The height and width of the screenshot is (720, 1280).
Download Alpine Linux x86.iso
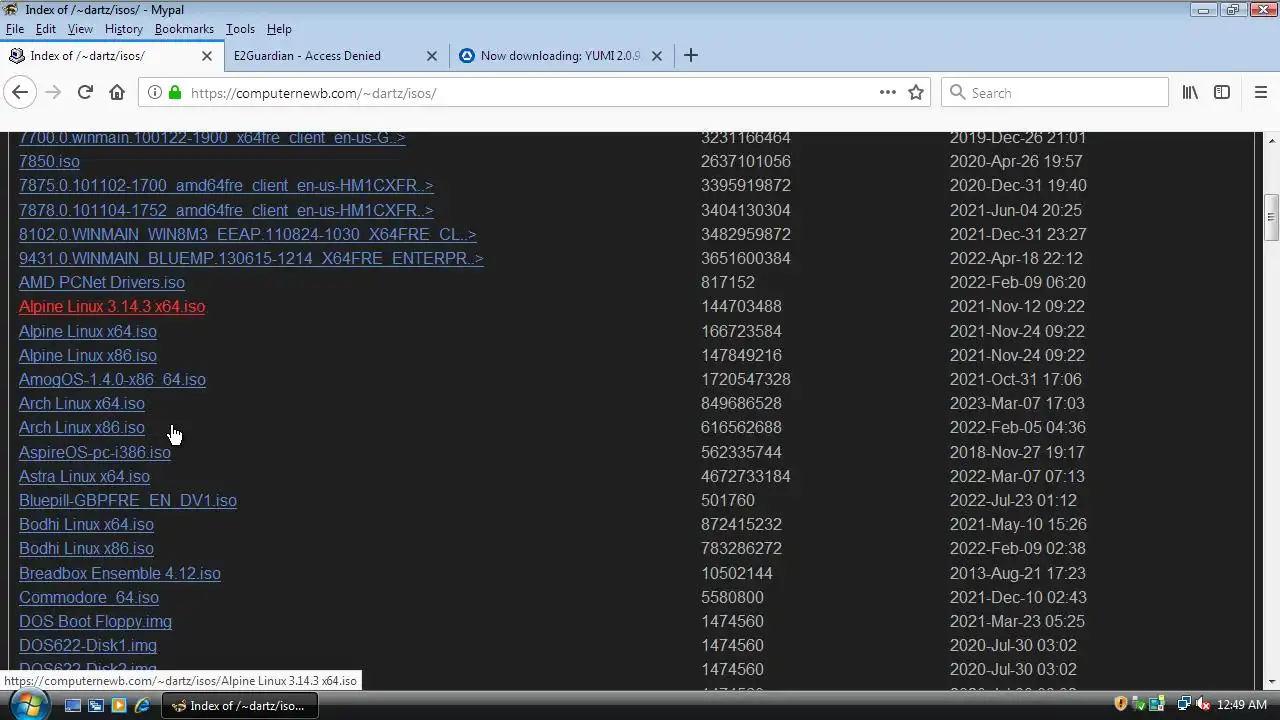click(x=88, y=355)
